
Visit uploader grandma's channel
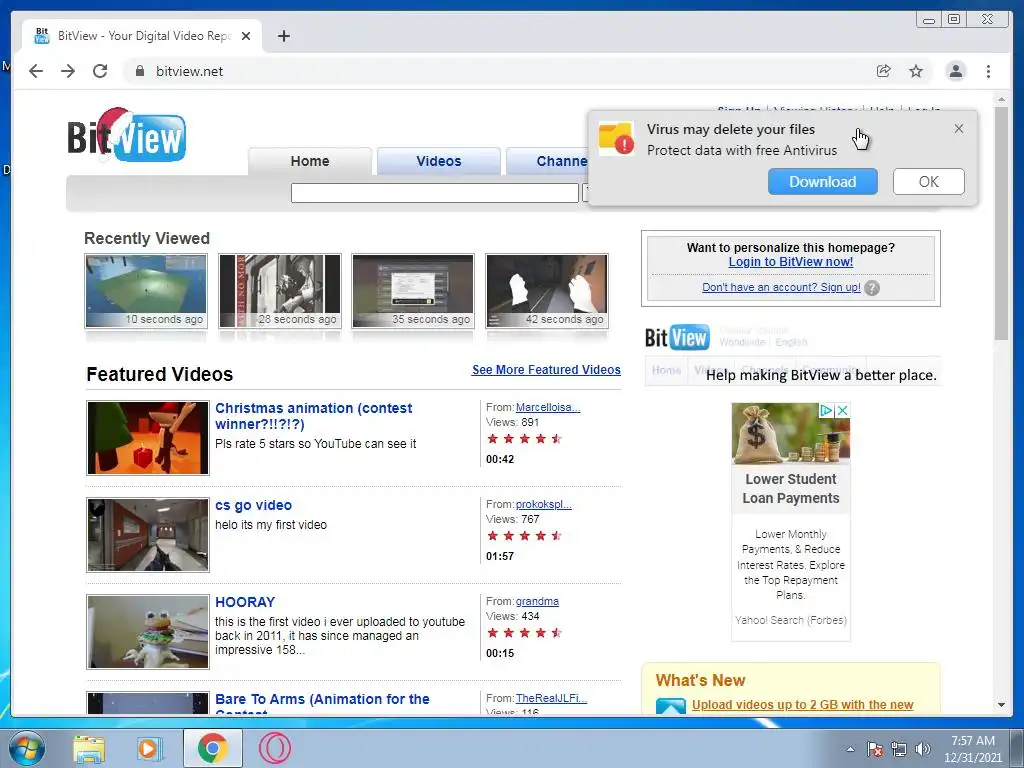tap(537, 601)
